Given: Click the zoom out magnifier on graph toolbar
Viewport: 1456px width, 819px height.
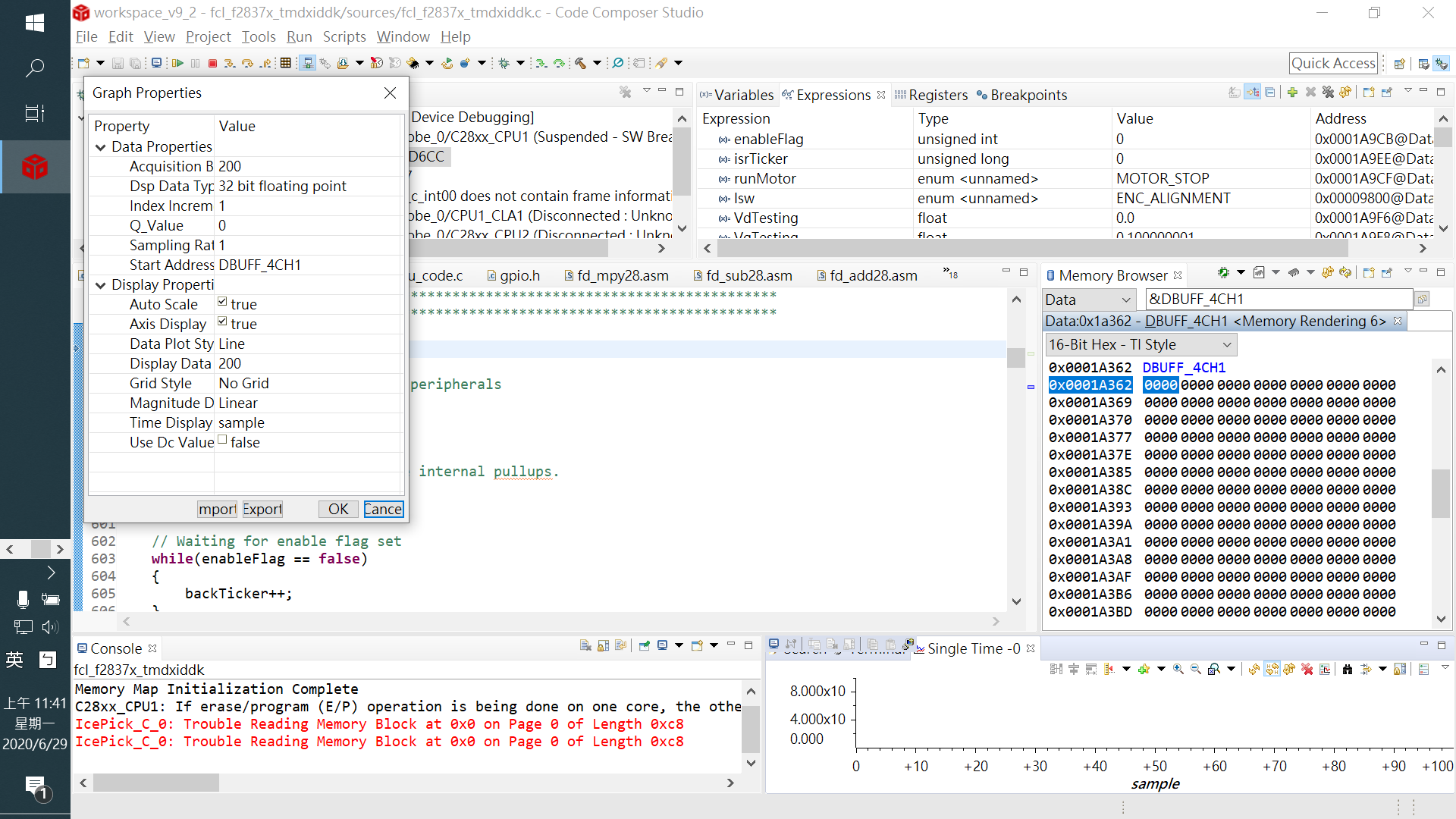Looking at the screenshot, I should pos(1196,669).
